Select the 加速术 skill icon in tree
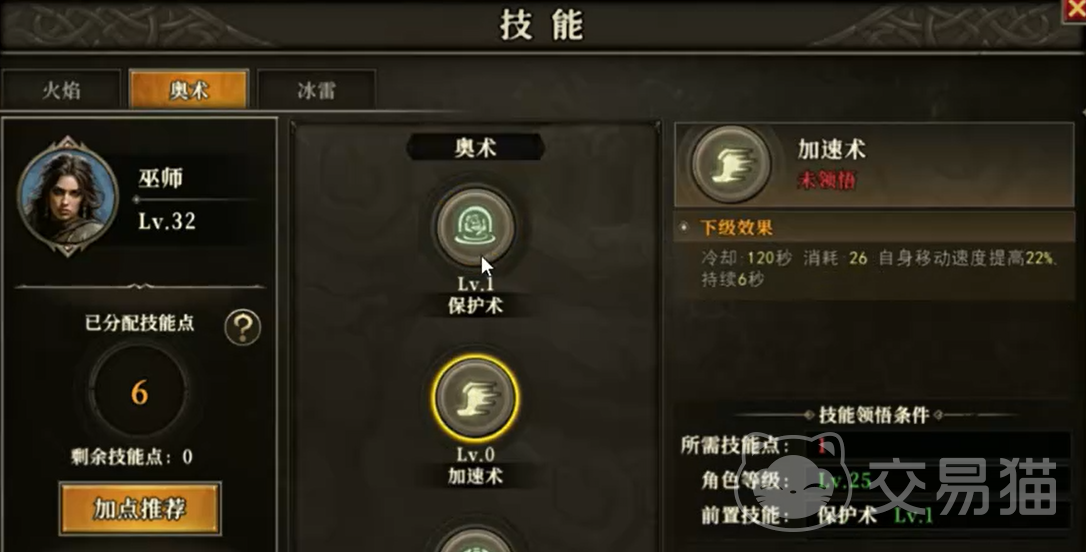This screenshot has height=552, width=1086. pos(475,398)
